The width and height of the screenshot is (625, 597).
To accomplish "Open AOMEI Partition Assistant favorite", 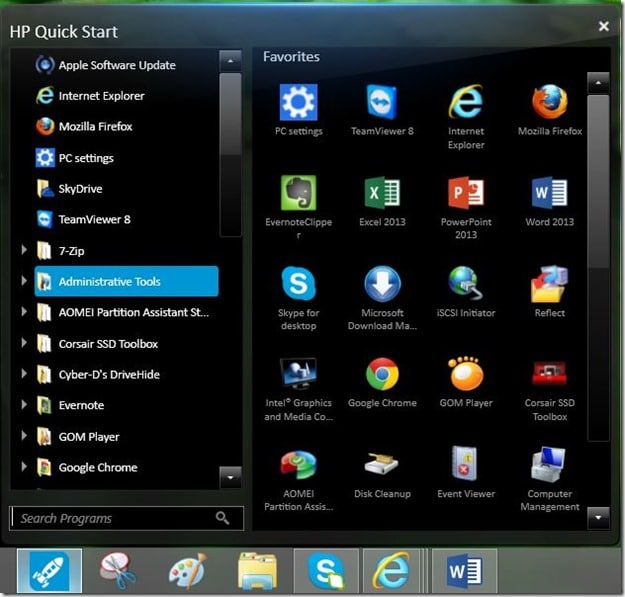I will (299, 465).
